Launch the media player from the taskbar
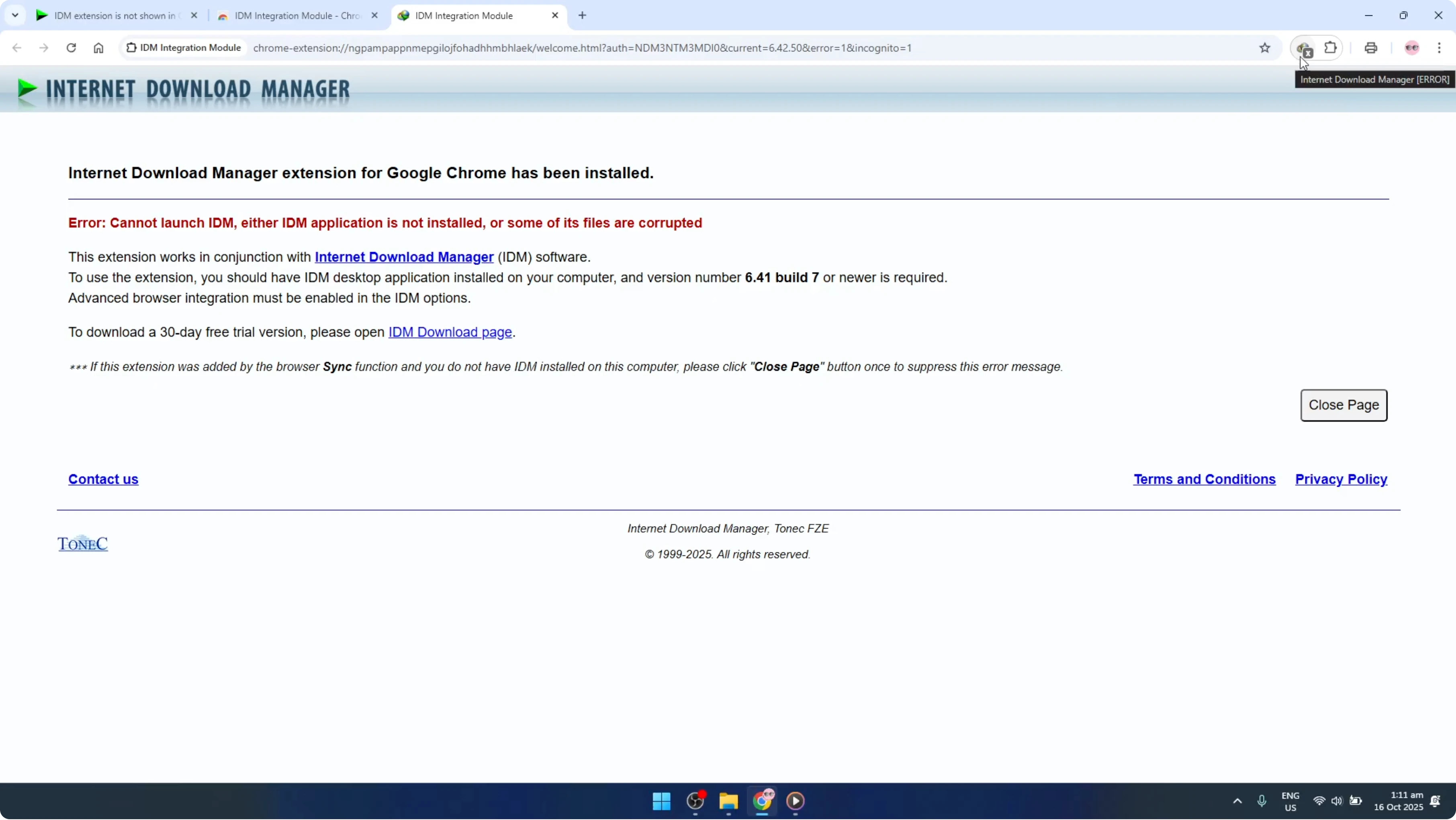This screenshot has width=1456, height=820. [796, 802]
